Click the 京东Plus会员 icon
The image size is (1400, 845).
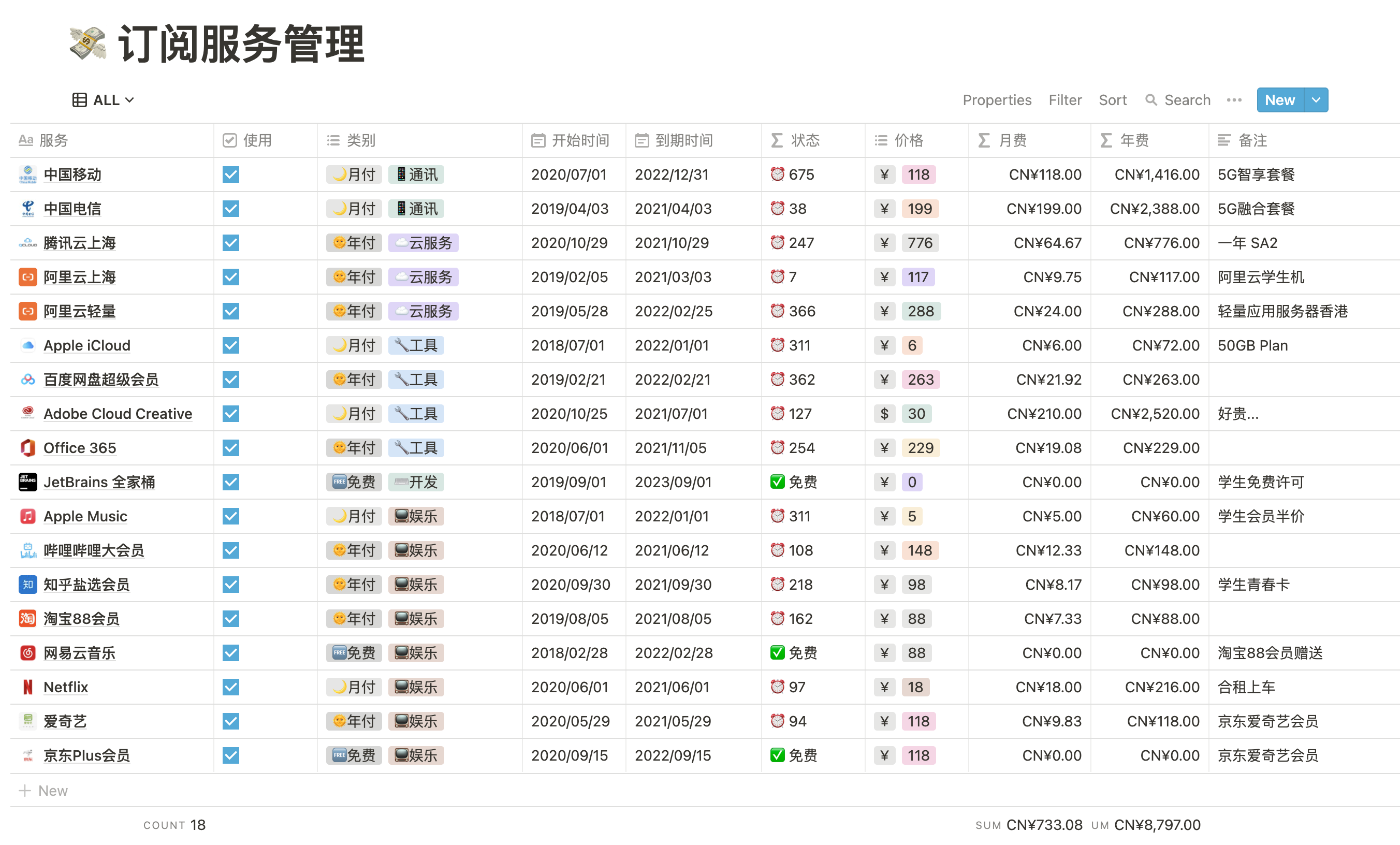27,755
